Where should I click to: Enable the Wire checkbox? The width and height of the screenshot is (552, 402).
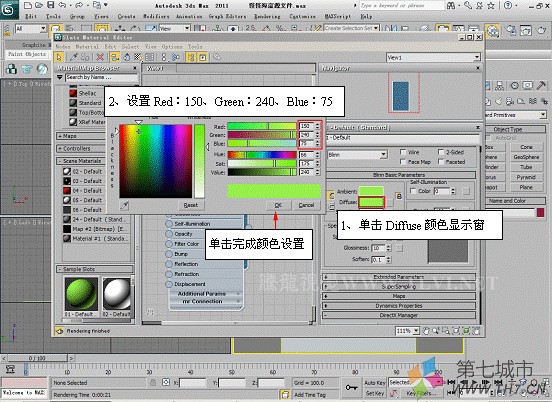403,152
